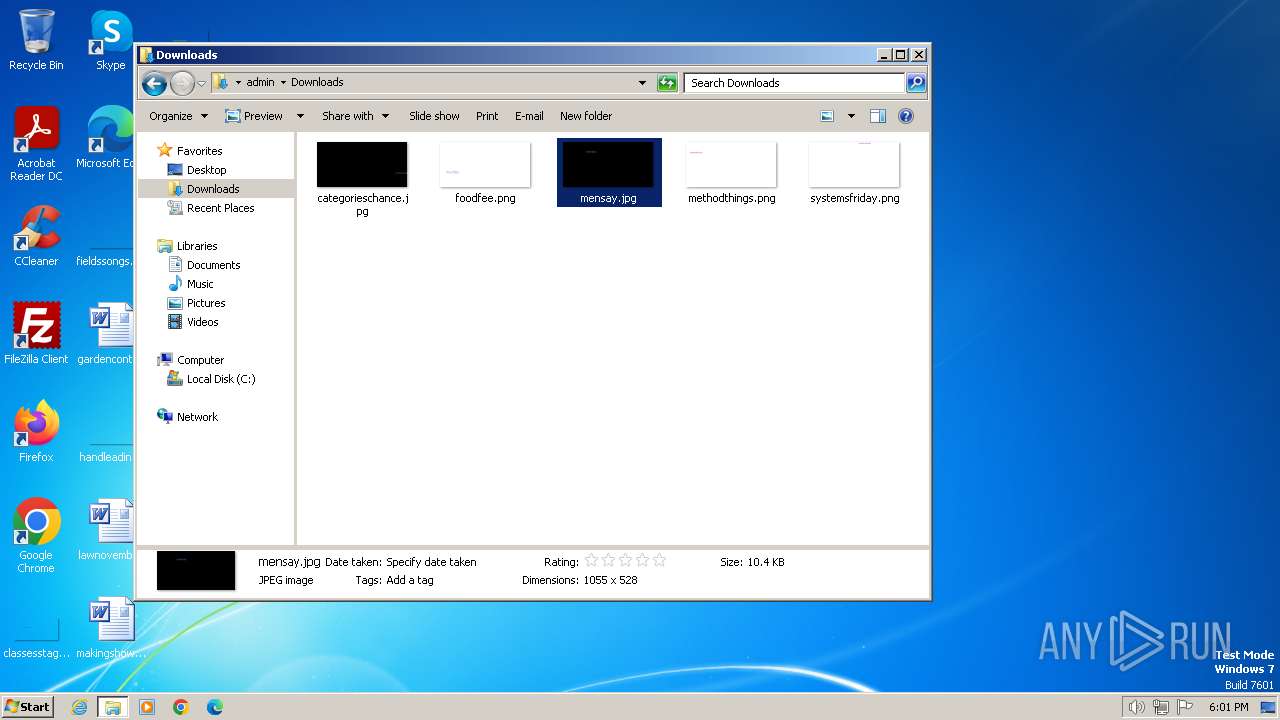1280x720 pixels.
Task: Click the refresh button beside address bar
Action: coord(667,83)
